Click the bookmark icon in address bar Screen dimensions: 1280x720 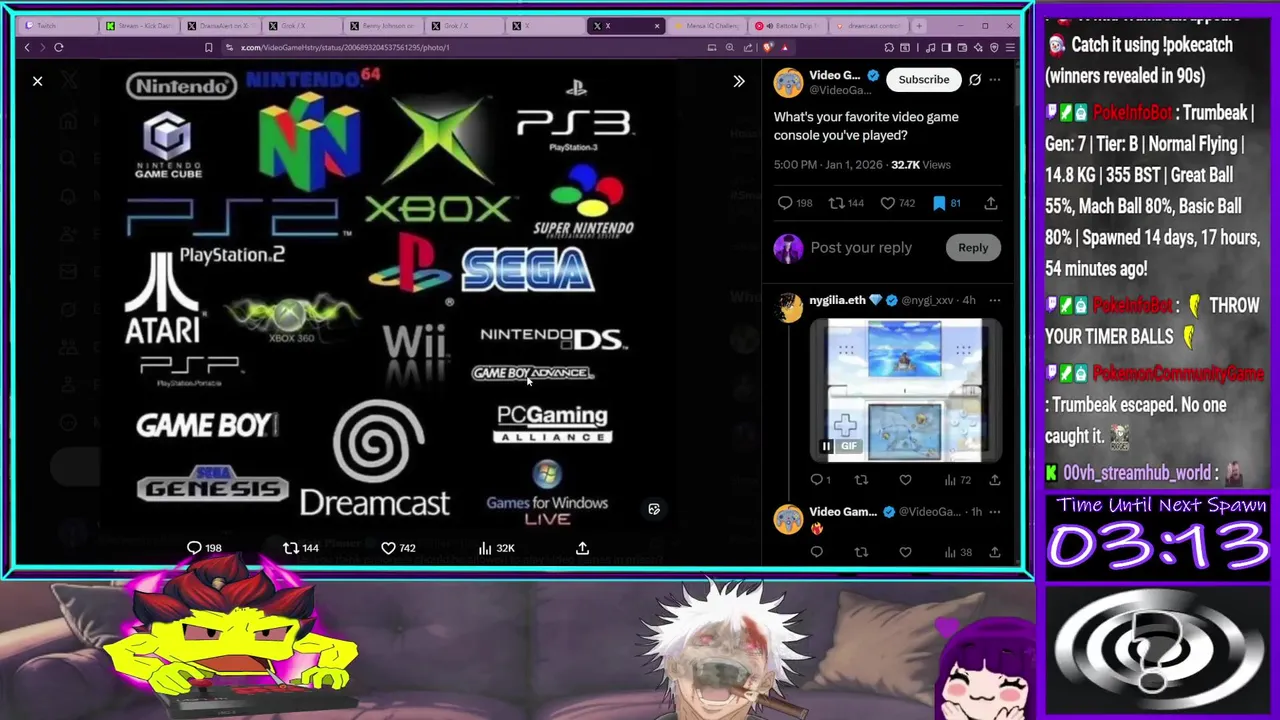click(x=208, y=47)
